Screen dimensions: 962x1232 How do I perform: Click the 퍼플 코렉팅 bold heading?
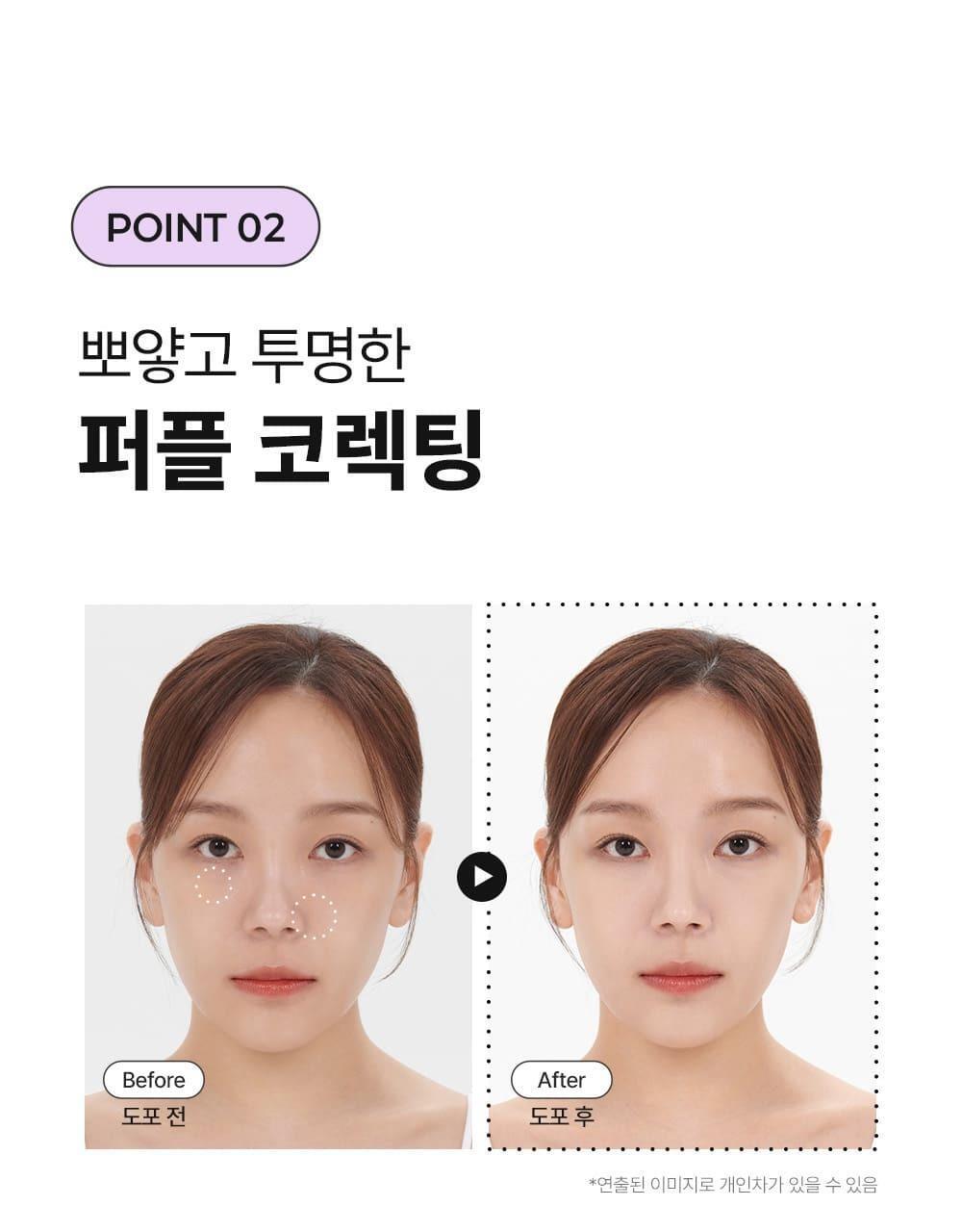[x=280, y=449]
